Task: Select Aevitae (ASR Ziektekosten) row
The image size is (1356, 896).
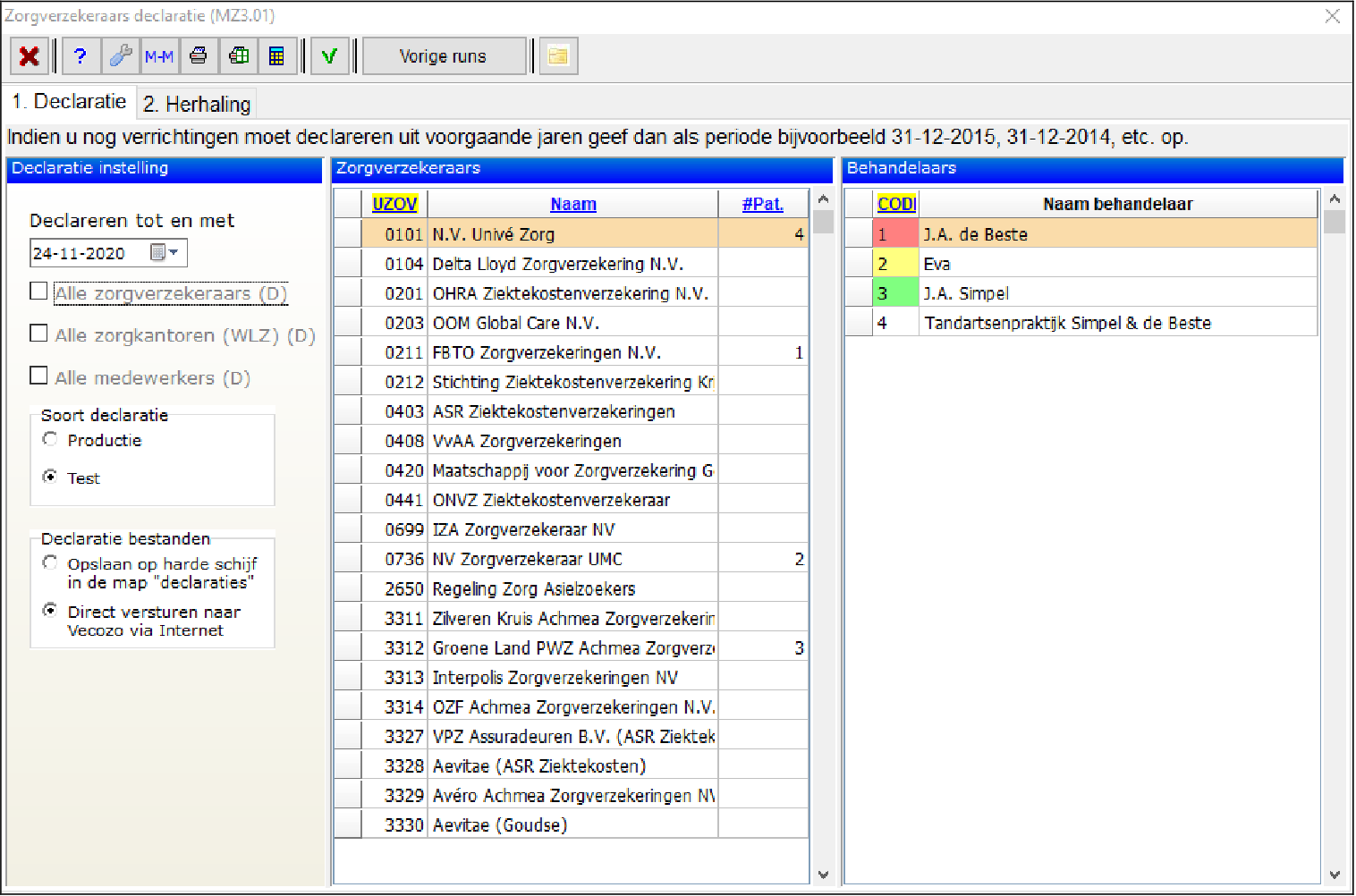Action: pyautogui.click(x=573, y=765)
